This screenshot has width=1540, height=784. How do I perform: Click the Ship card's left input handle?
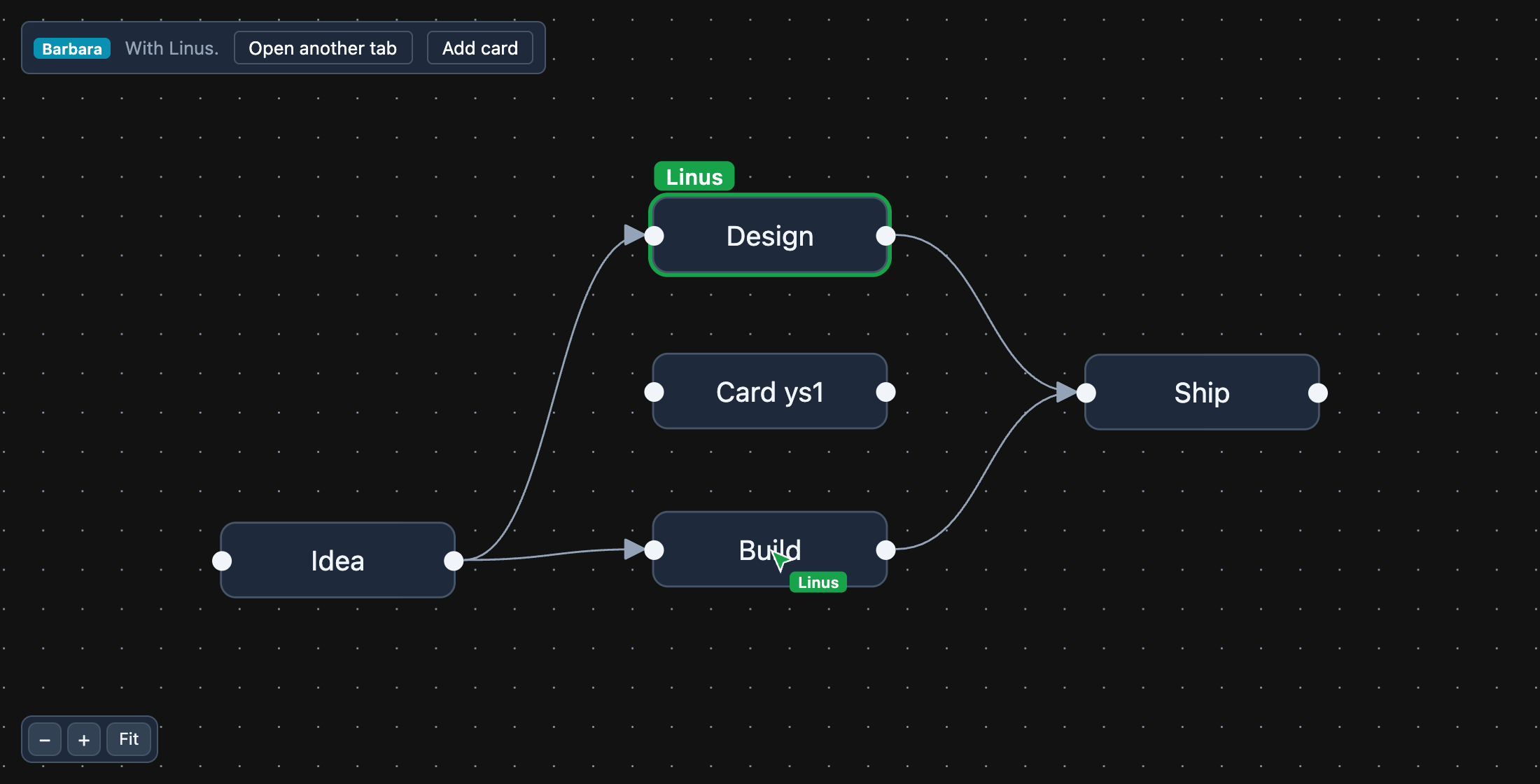click(x=1086, y=393)
